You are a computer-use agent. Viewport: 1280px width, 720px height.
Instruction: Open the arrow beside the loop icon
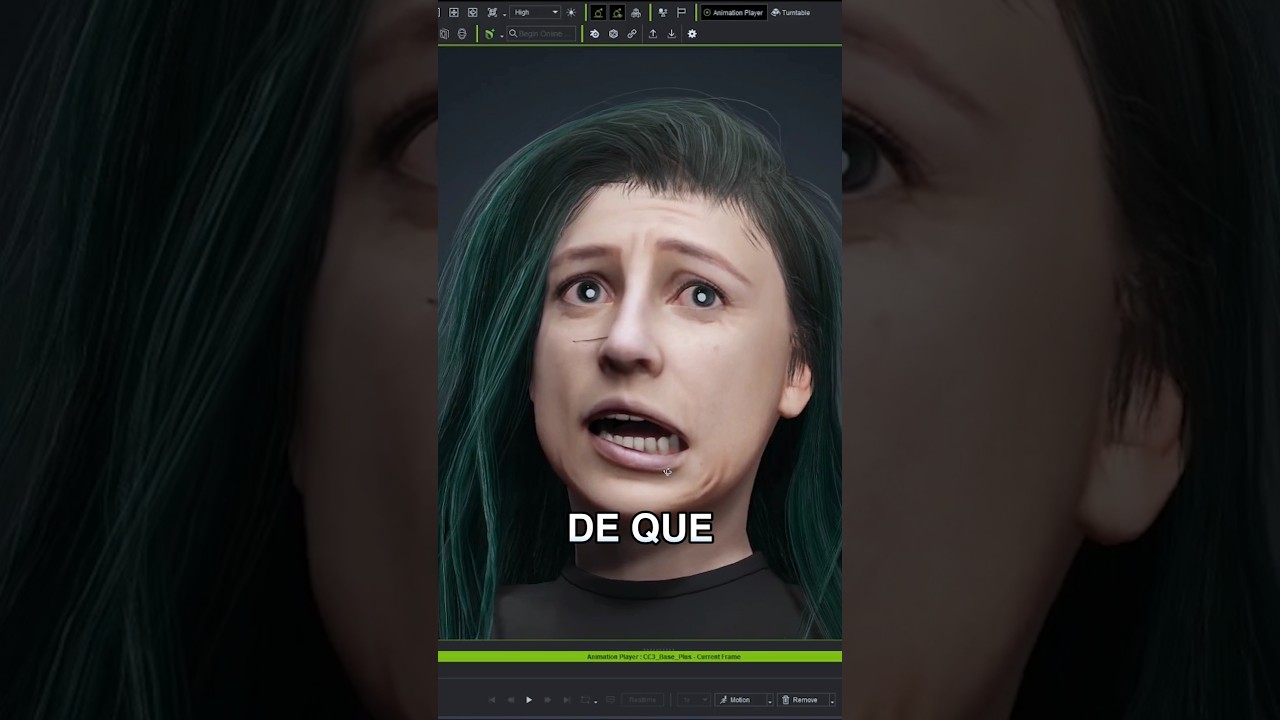tap(596, 702)
